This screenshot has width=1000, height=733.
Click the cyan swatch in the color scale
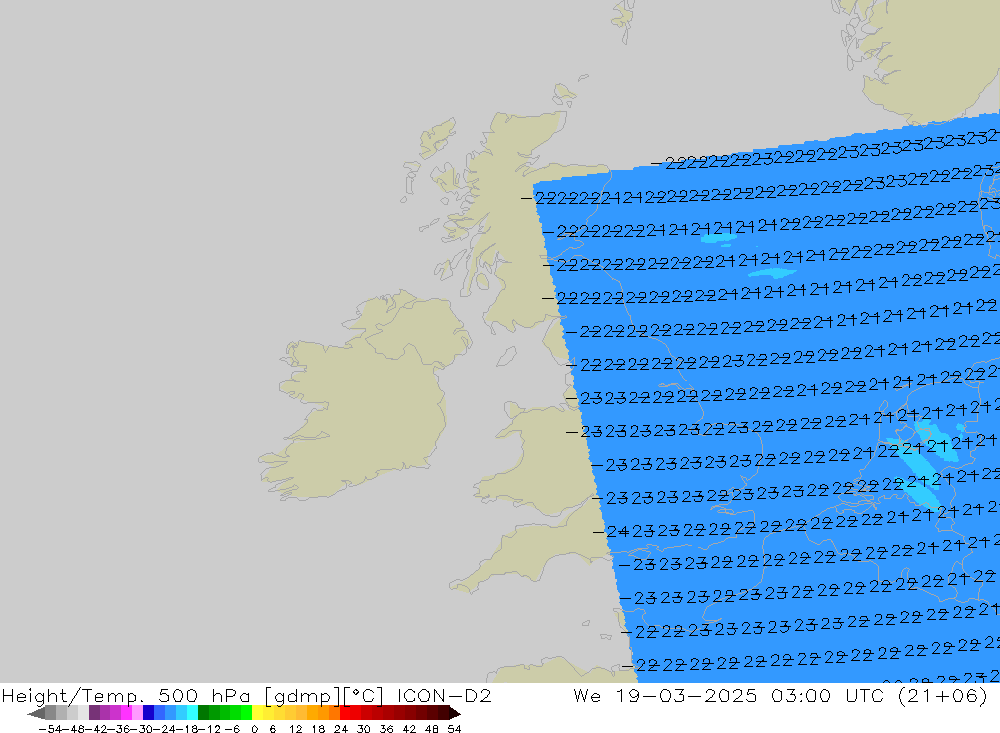pyautogui.click(x=192, y=713)
